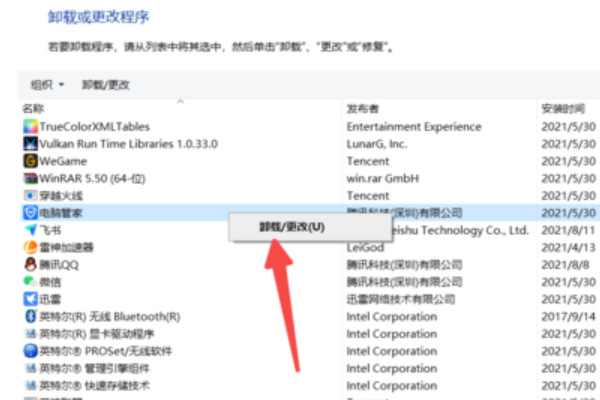Select 英特尔 PROSet/无线软件 entry
This screenshot has width=600, height=400.
[x=106, y=351]
